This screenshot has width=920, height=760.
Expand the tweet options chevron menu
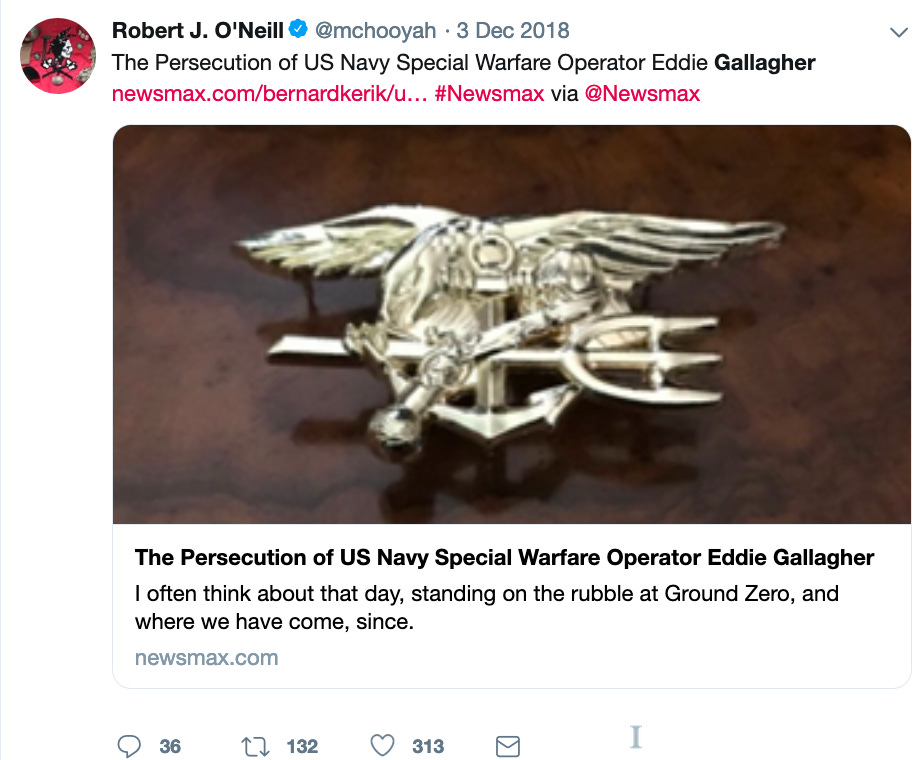point(899,32)
